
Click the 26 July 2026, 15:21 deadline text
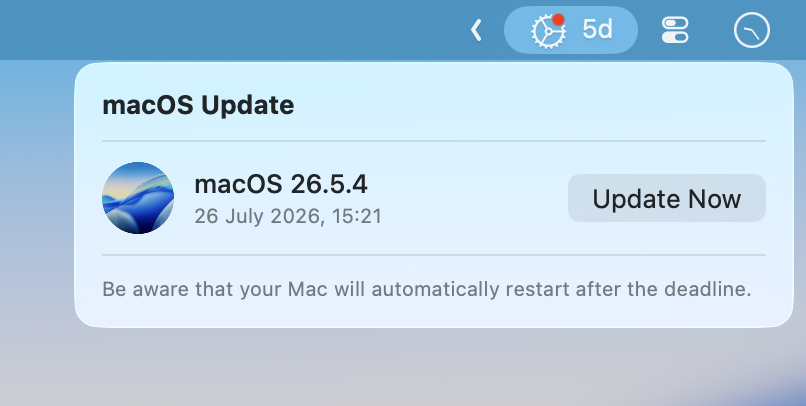[288, 216]
